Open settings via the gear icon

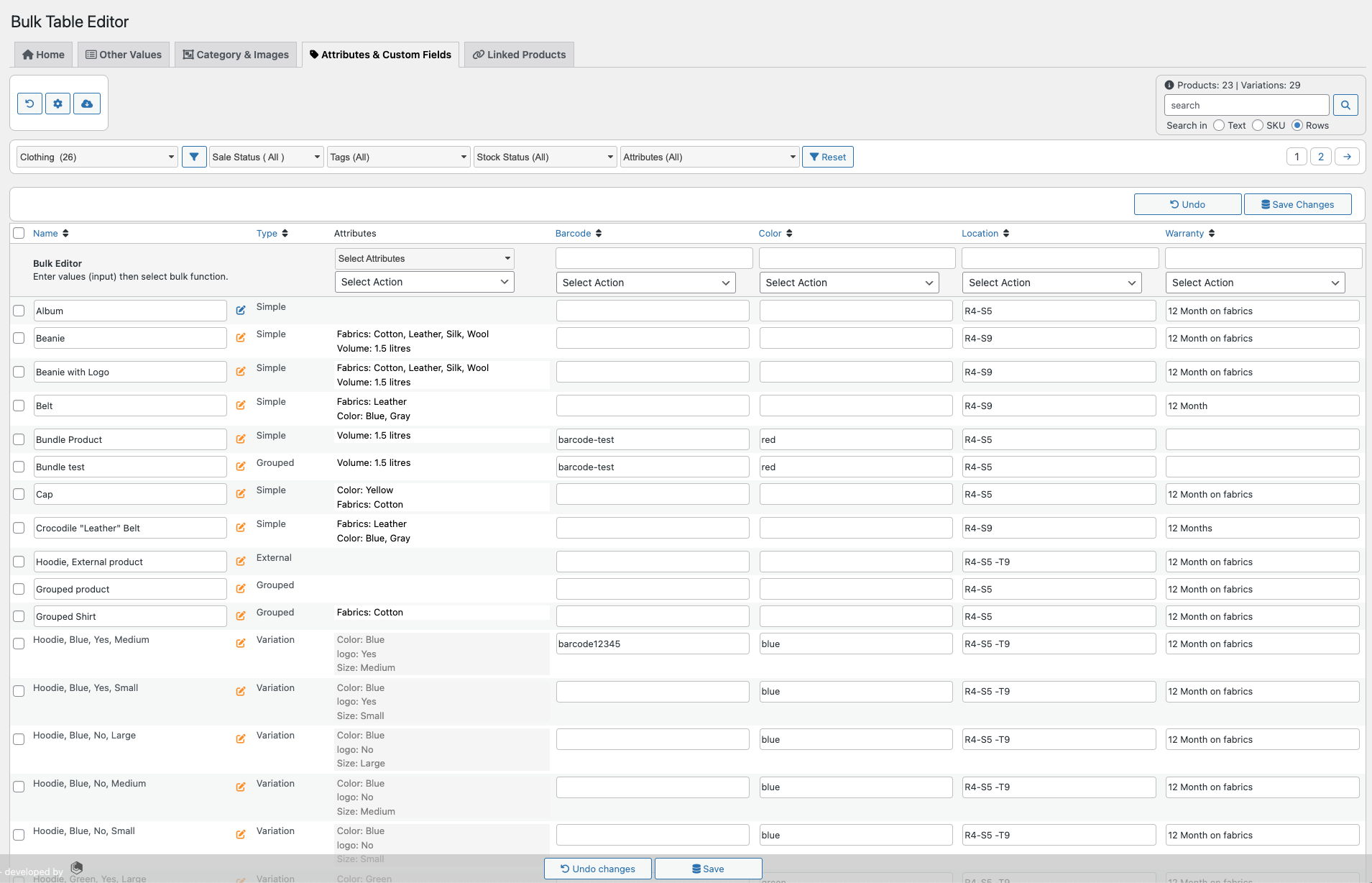coord(57,103)
